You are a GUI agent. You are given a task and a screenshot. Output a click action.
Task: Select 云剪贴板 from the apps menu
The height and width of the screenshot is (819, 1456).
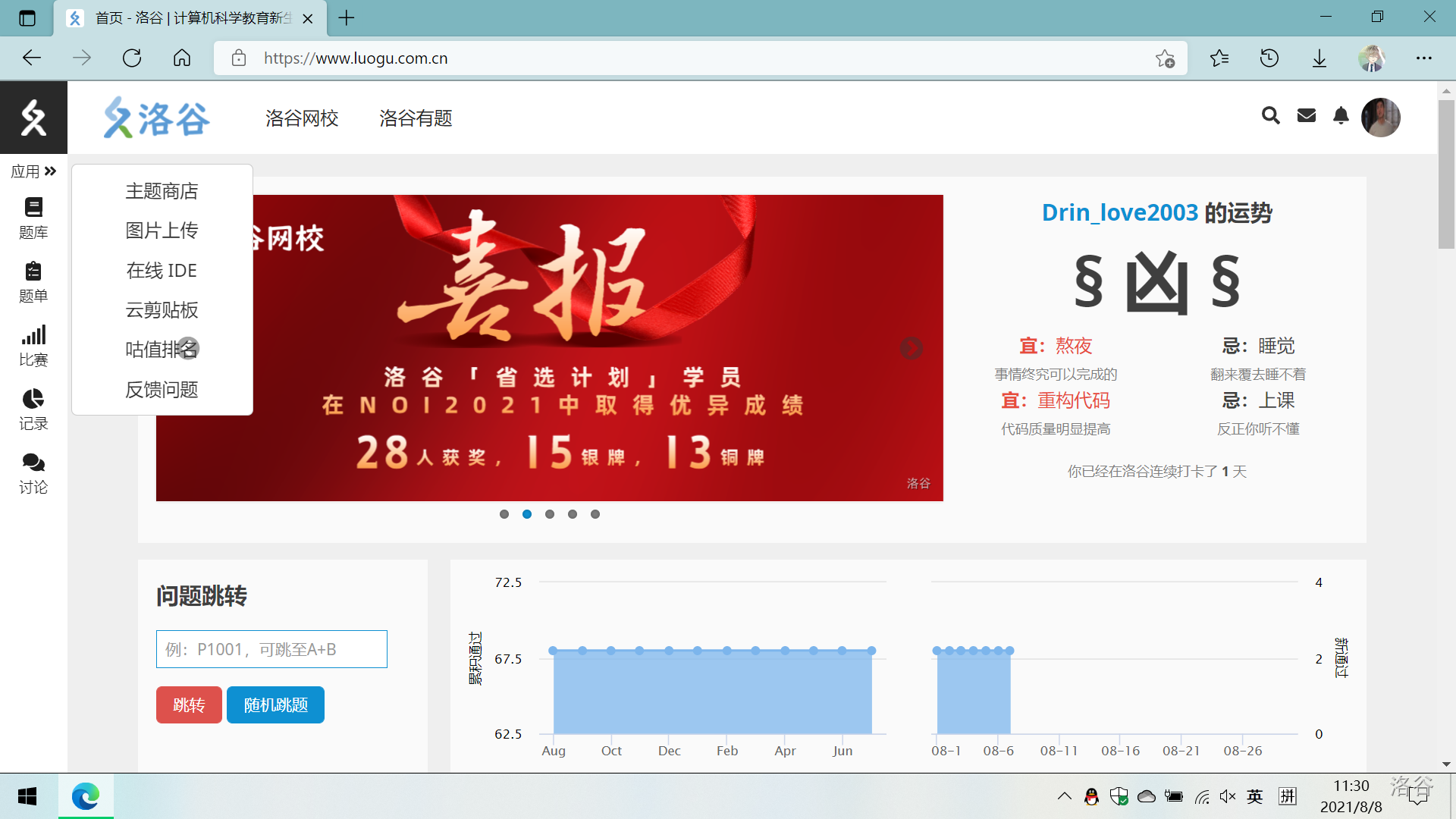pos(162,310)
